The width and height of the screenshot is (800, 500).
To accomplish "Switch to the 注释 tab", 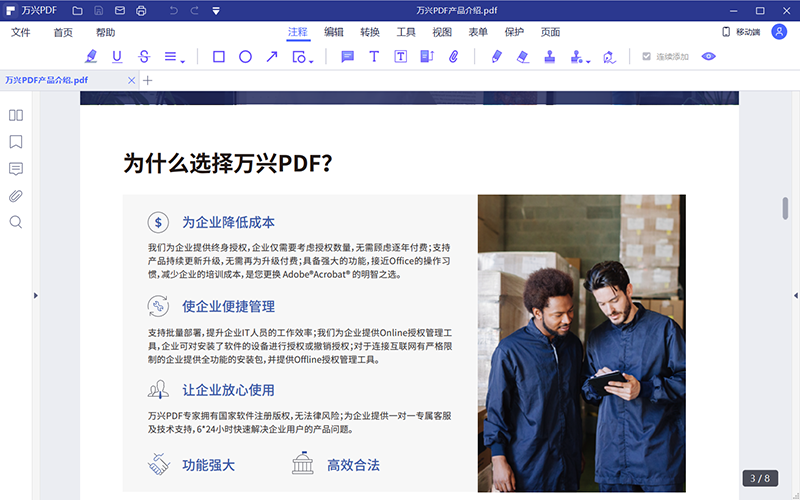I will [x=298, y=32].
